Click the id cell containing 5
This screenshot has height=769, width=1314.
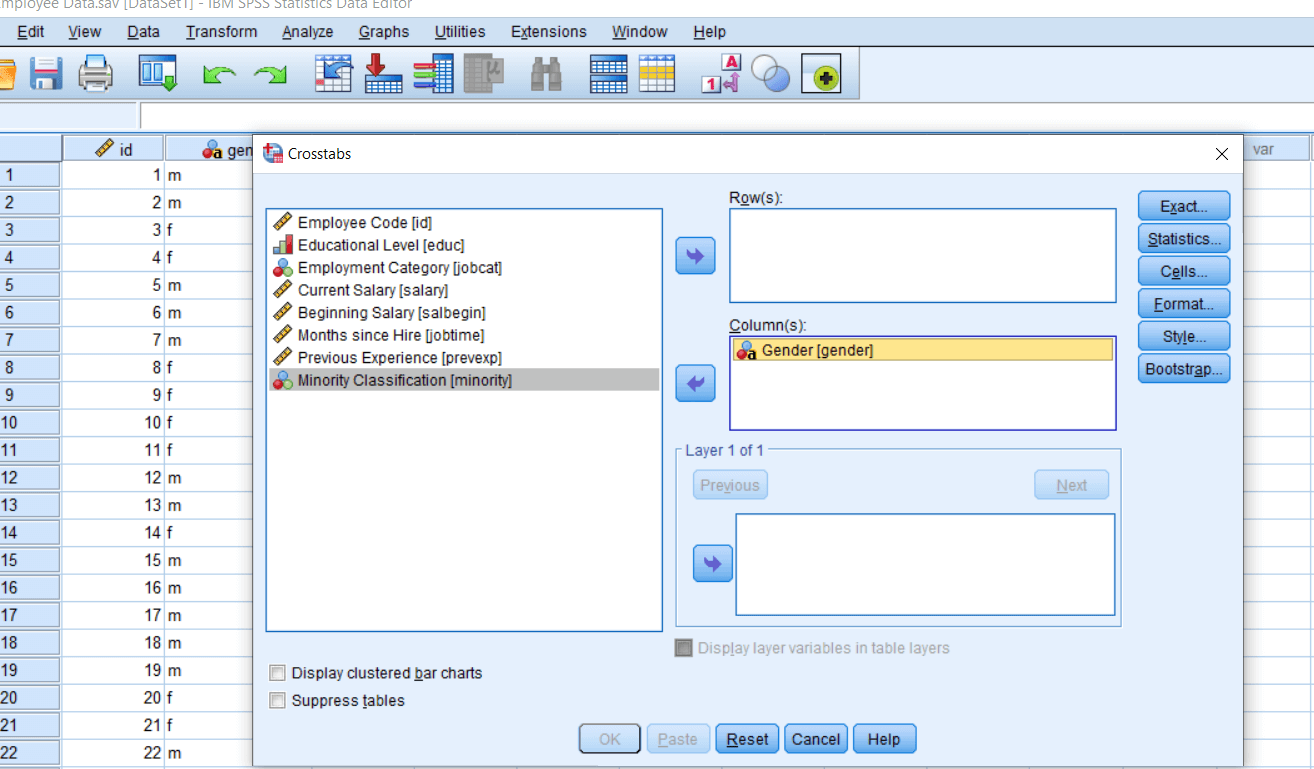click(x=113, y=285)
